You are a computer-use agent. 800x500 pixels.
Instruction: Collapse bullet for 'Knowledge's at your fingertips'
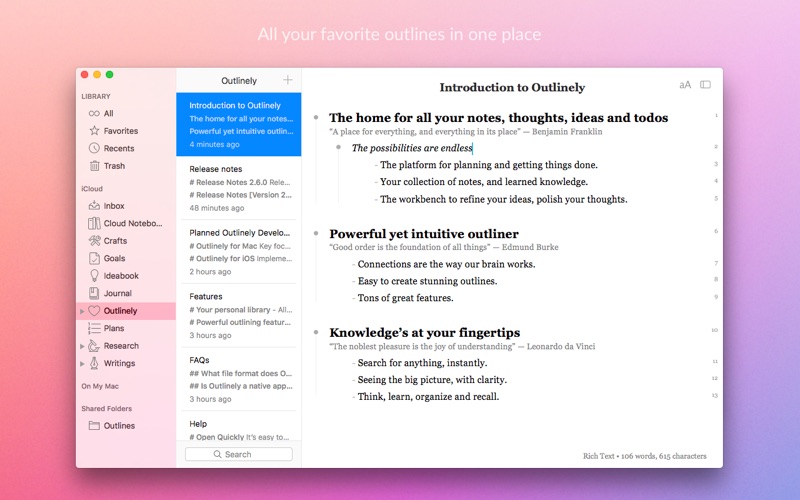316,332
